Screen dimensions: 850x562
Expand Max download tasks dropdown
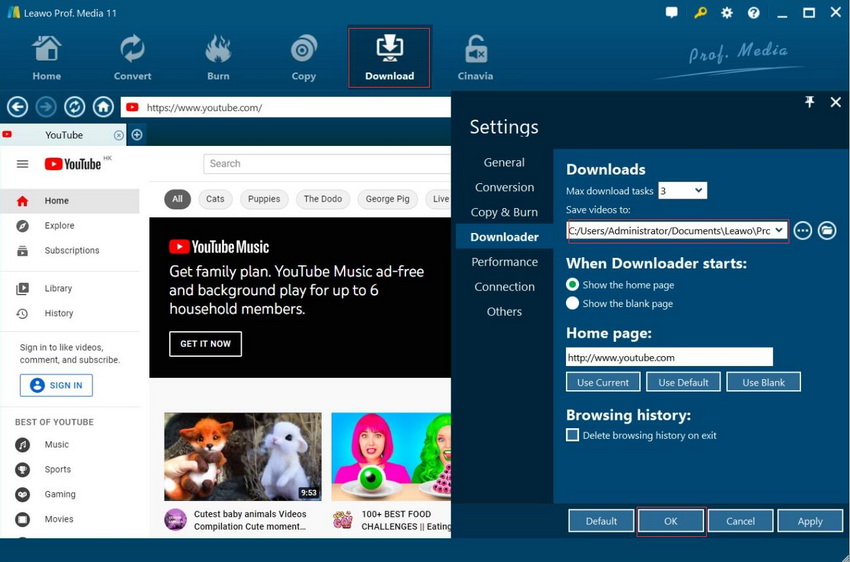coord(682,191)
